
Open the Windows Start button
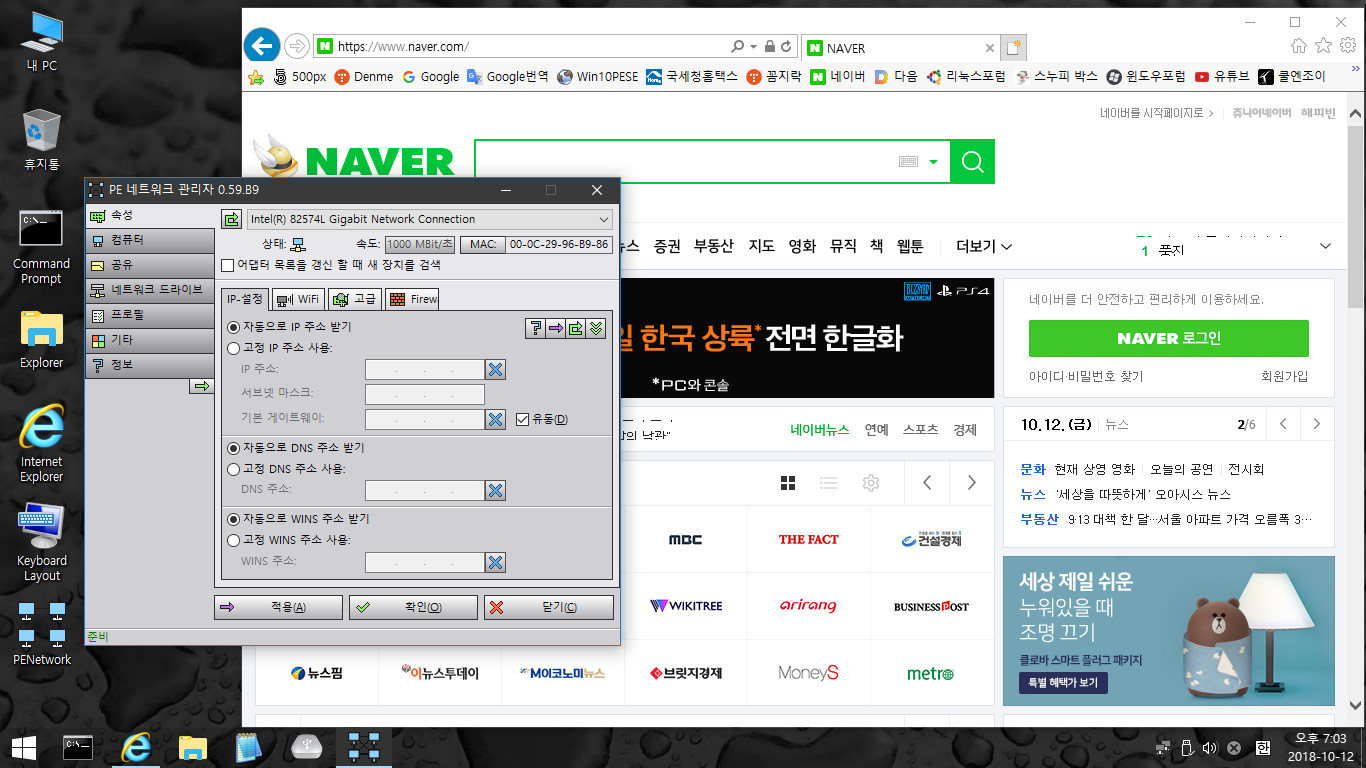[24, 747]
